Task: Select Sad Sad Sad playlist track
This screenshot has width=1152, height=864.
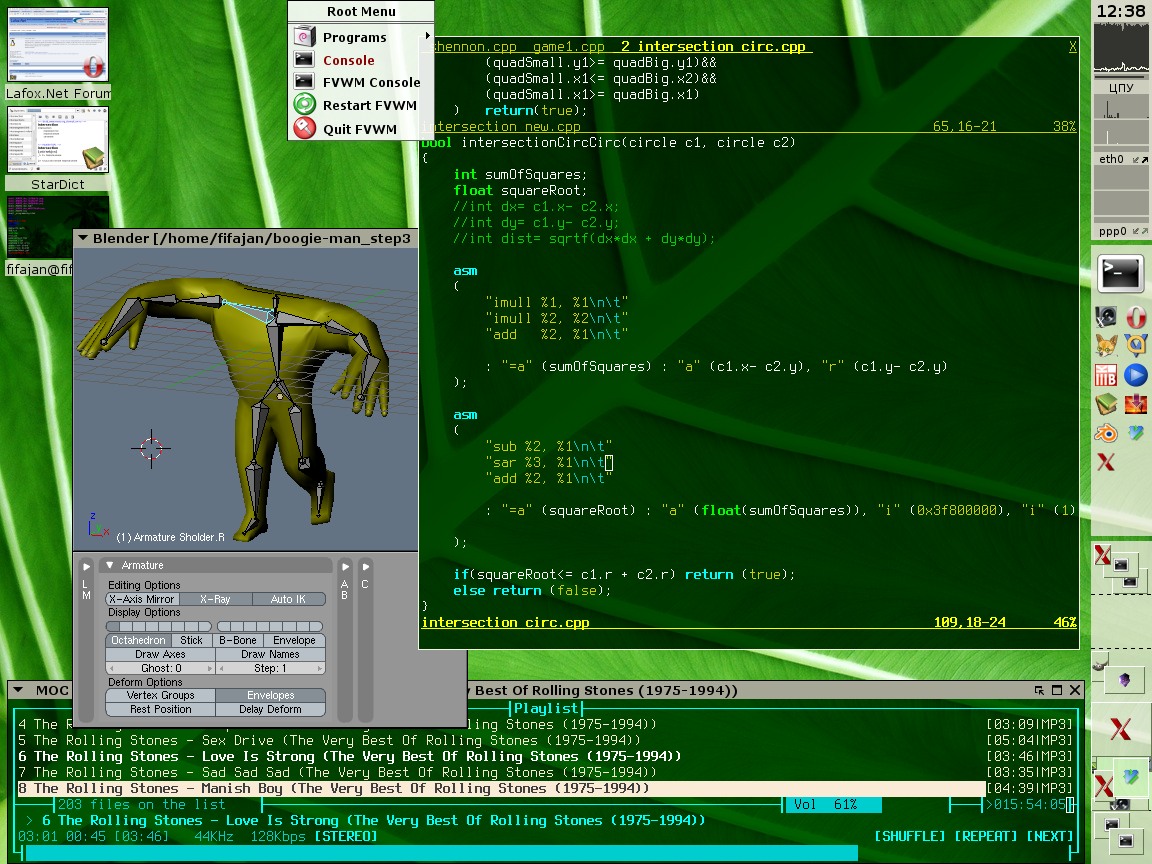Action: [545, 772]
